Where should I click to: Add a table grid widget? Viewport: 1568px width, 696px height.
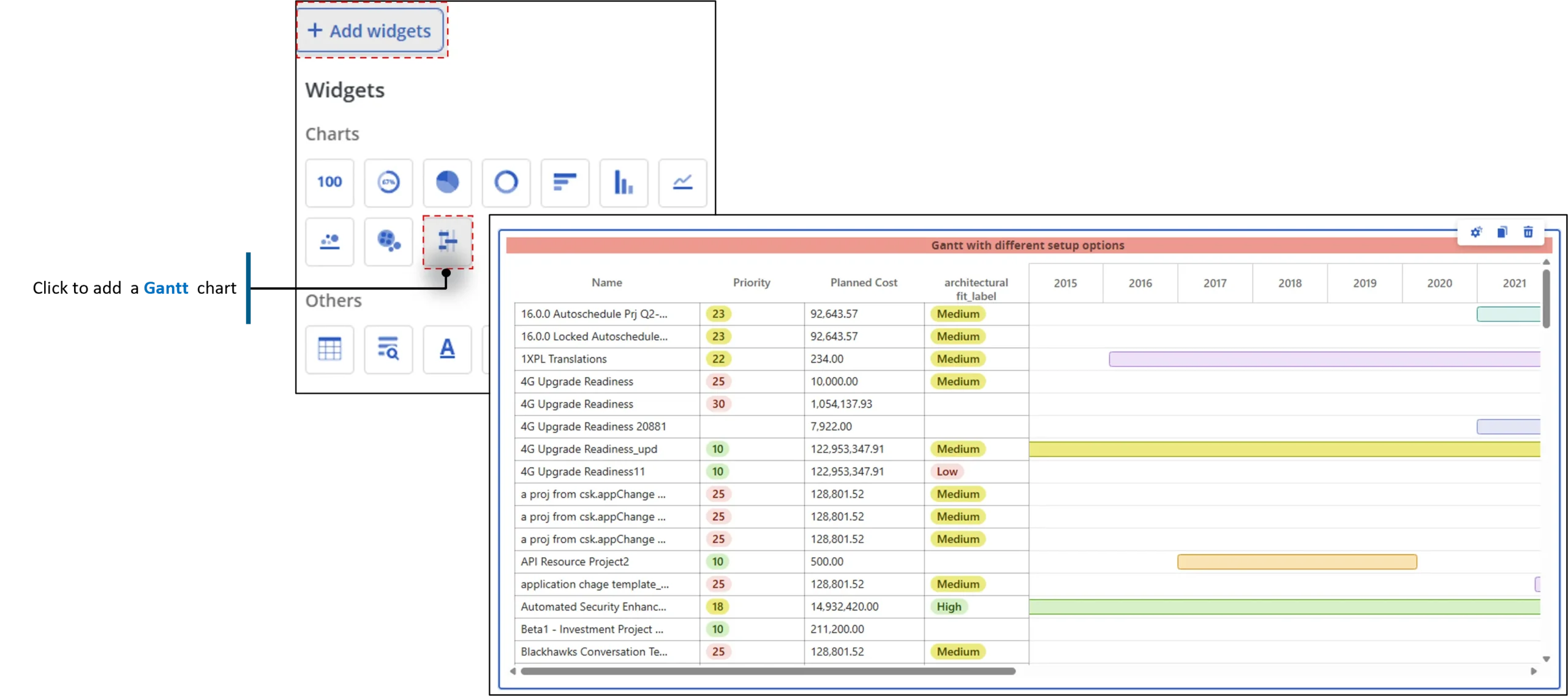pyautogui.click(x=330, y=349)
